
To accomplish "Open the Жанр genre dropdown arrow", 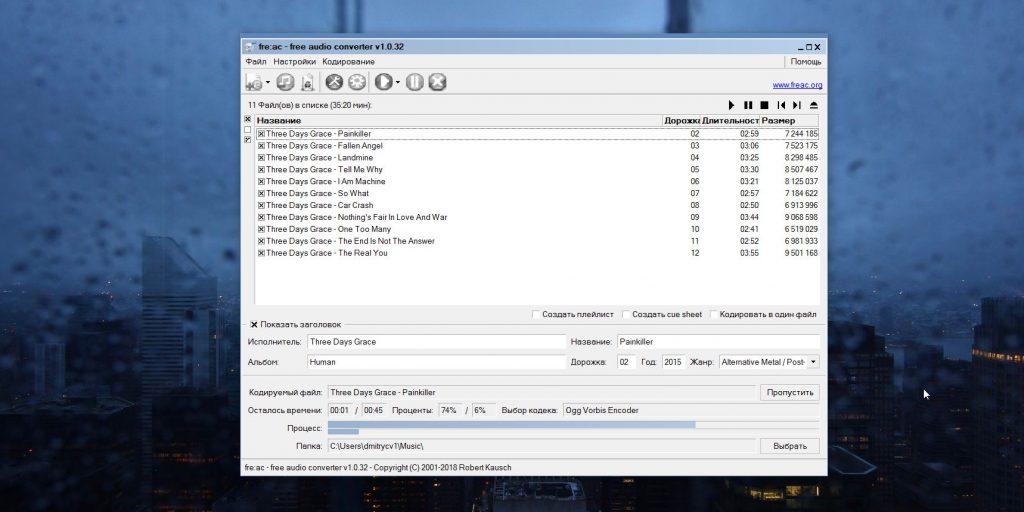I will 813,362.
